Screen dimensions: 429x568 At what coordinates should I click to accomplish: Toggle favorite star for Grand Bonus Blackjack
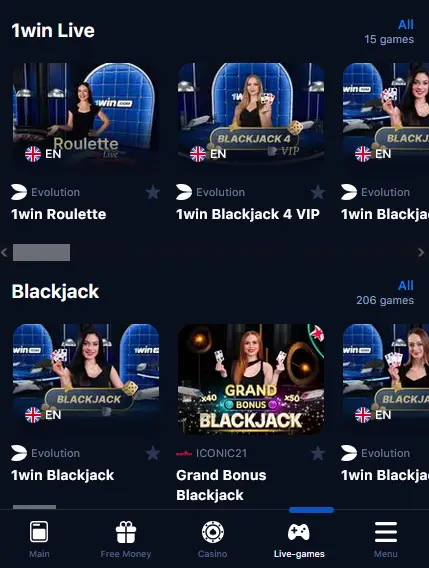tap(318, 453)
